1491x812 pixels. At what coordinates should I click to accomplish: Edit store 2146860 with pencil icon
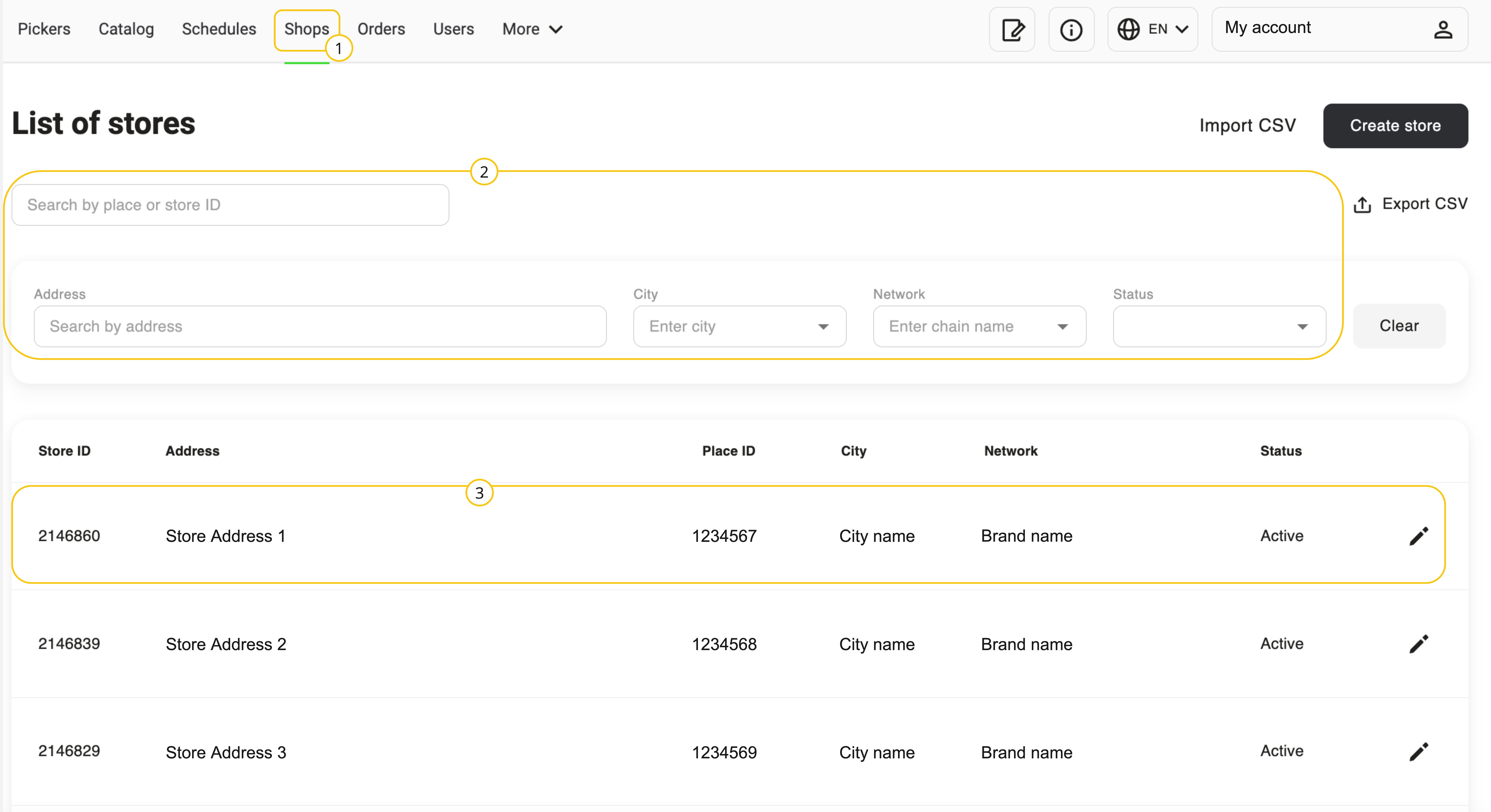coord(1419,536)
